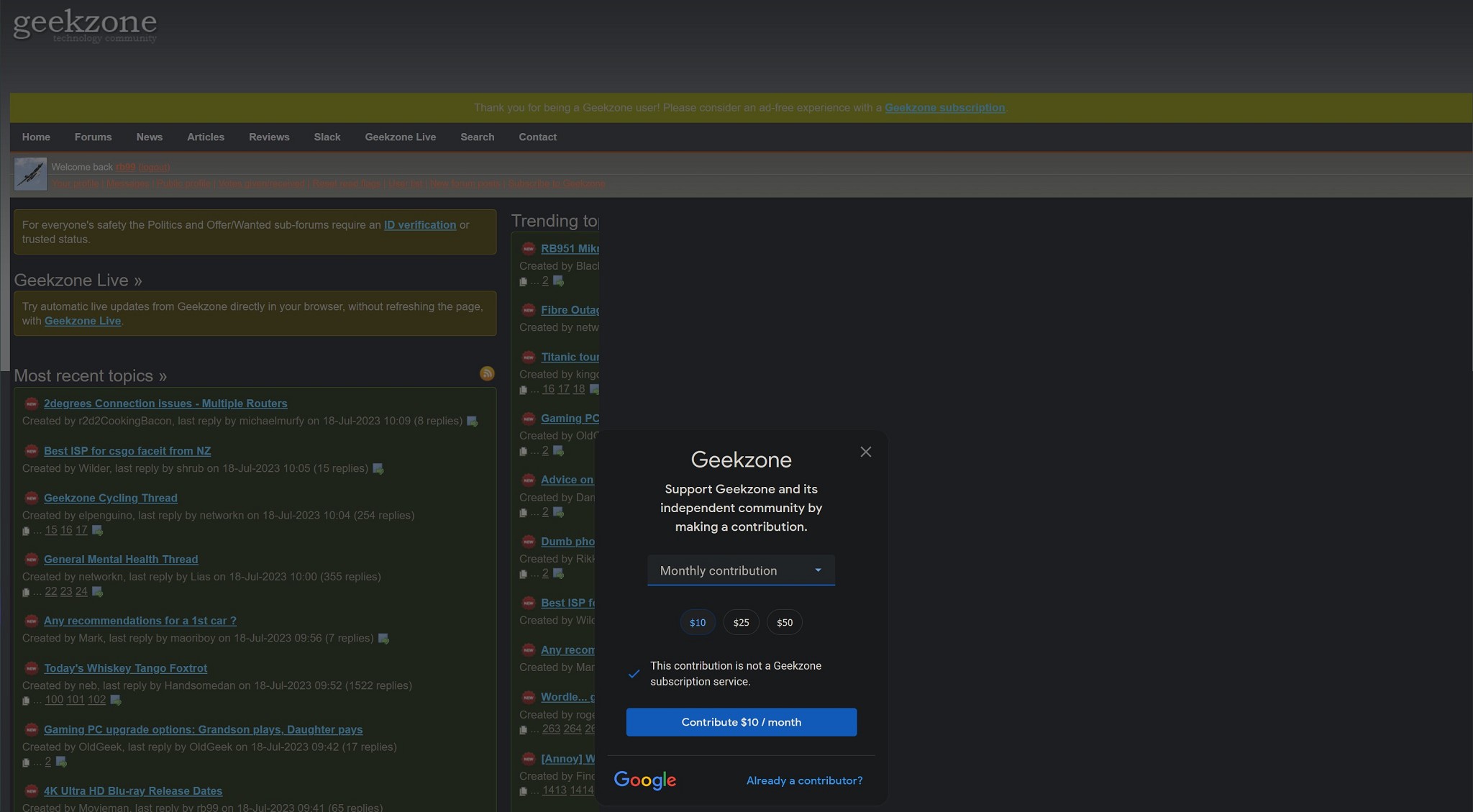1473x812 pixels.
Task: Click the Already a contributor? link
Action: coord(804,780)
